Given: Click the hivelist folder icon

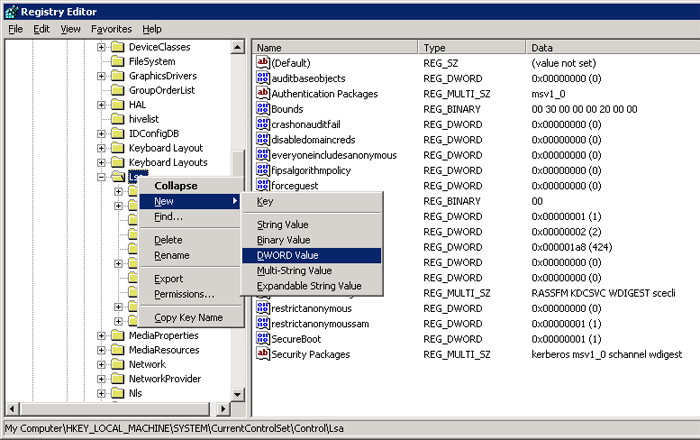Looking at the screenshot, I should 117,119.
